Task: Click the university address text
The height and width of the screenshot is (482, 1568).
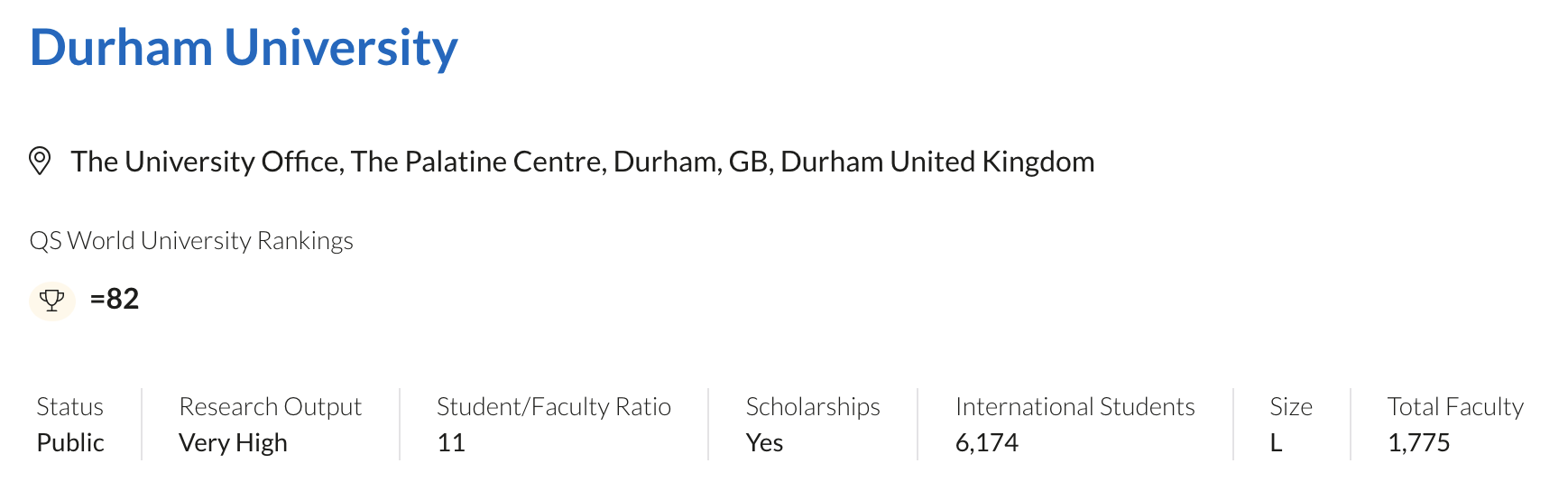Action: pos(582,162)
